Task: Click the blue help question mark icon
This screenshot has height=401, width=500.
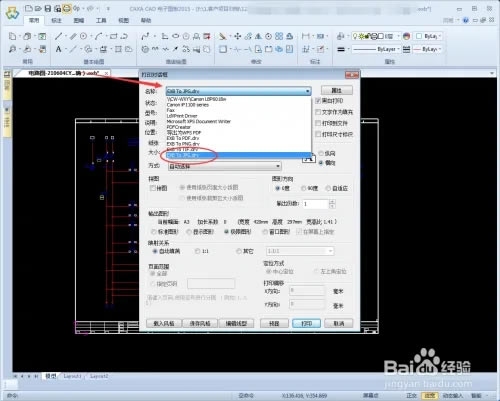Action: click(x=466, y=20)
